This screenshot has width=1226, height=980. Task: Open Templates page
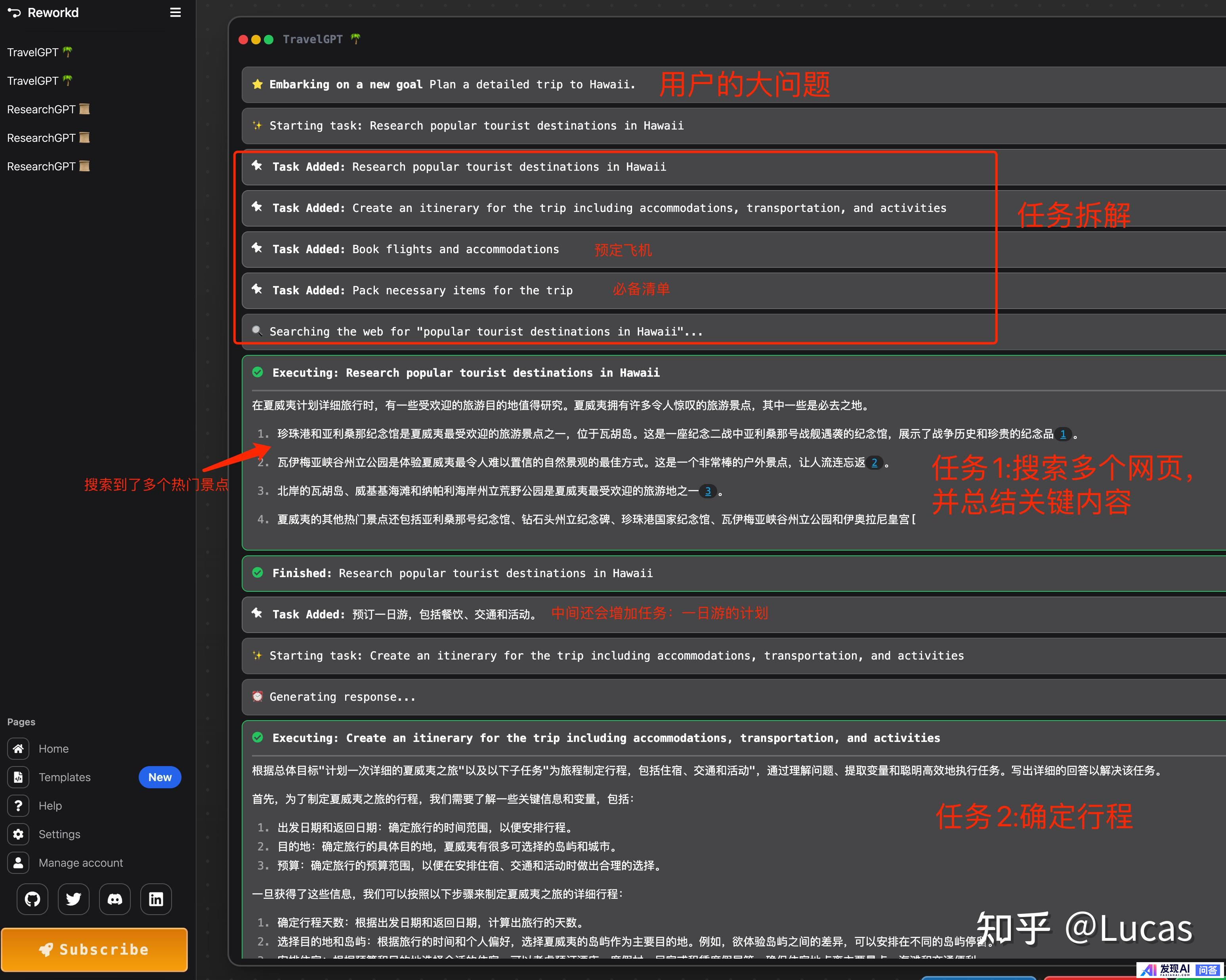coord(64,777)
